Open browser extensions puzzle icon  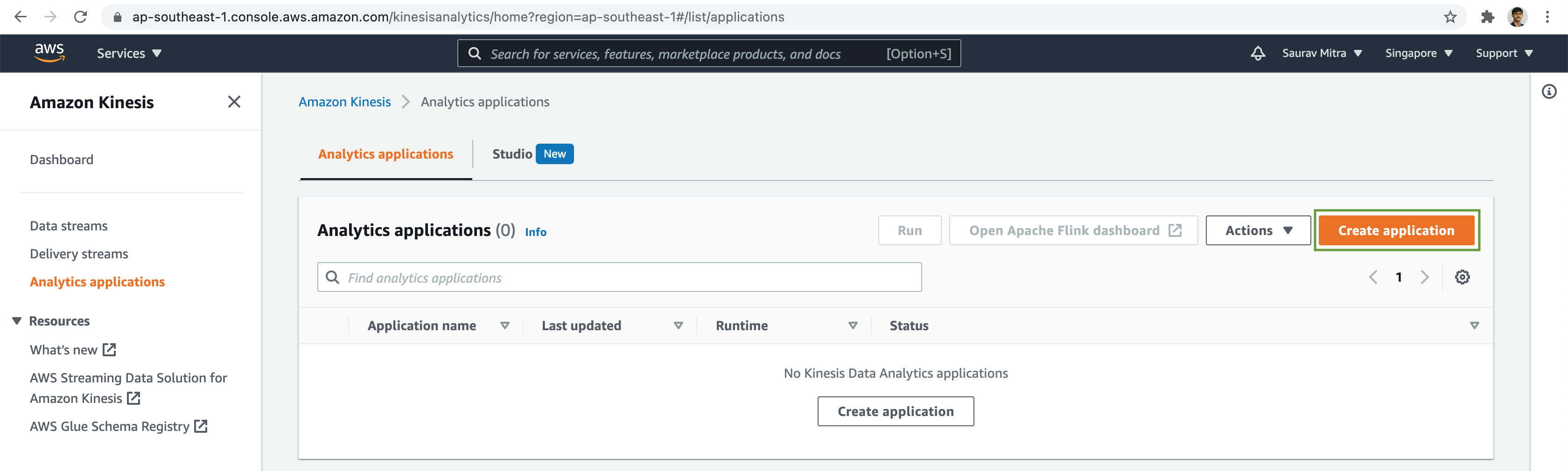point(1488,17)
